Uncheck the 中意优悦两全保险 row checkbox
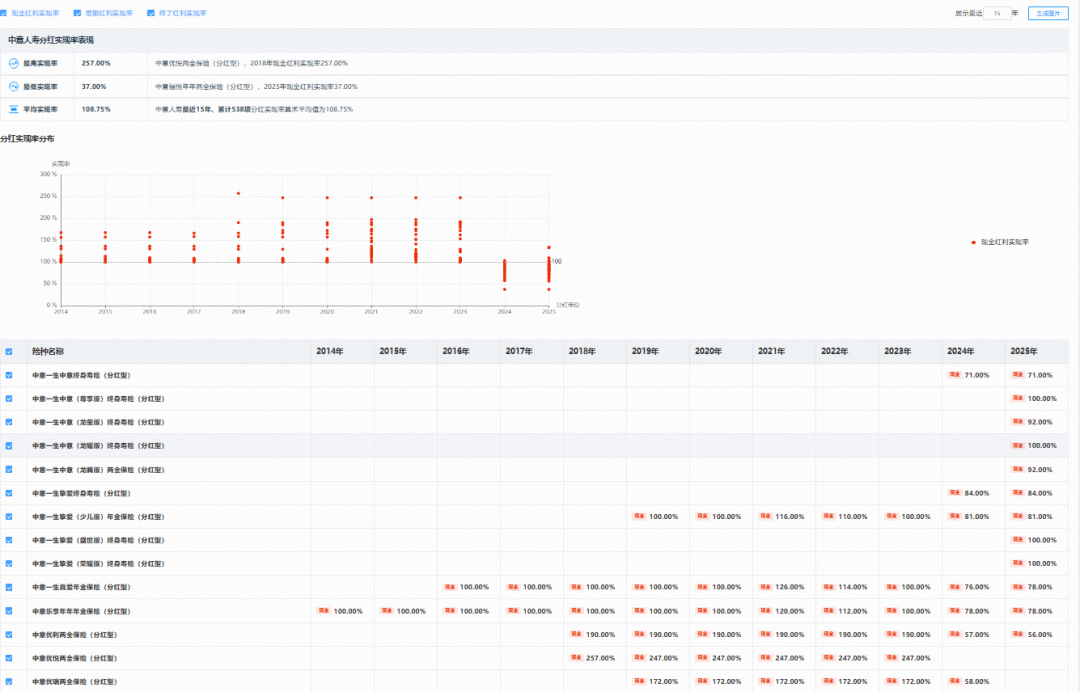Image resolution: width=1080 pixels, height=692 pixels. coord(9,658)
